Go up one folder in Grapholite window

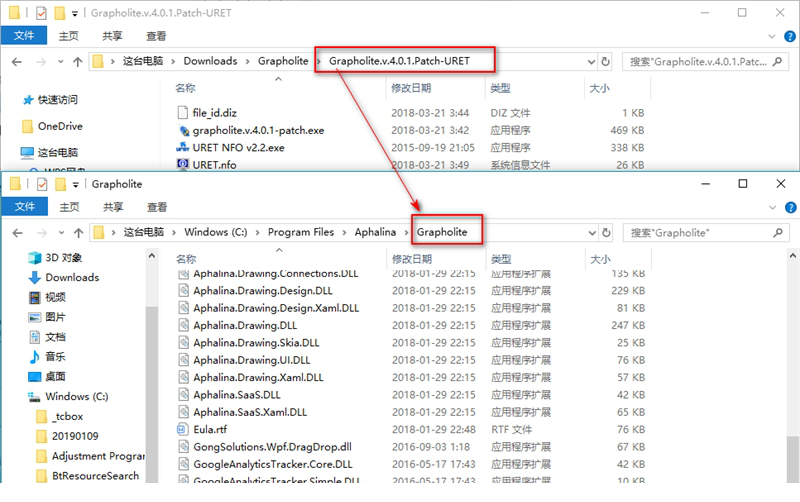[79, 233]
